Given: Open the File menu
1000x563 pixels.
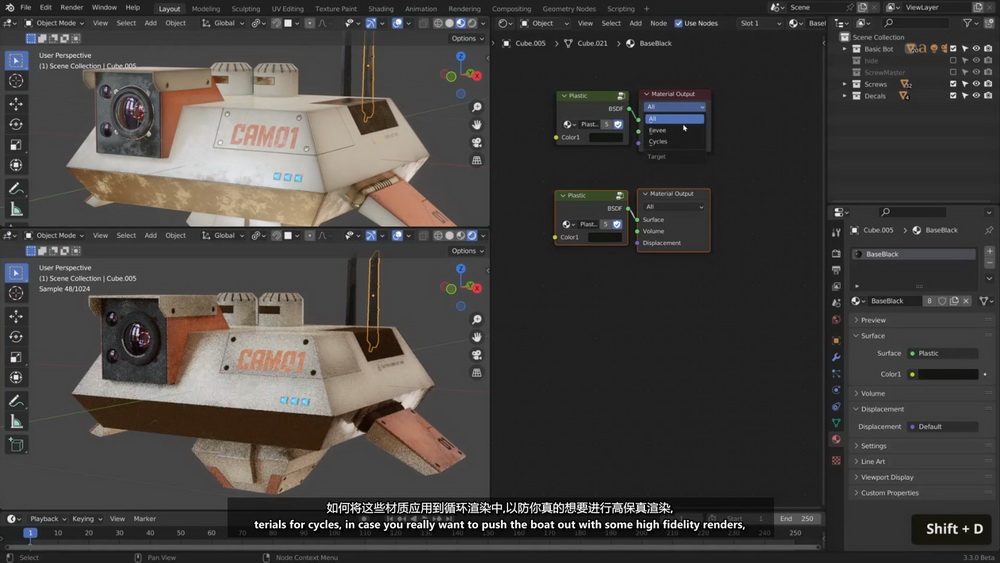Looking at the screenshot, I should click(x=26, y=8).
